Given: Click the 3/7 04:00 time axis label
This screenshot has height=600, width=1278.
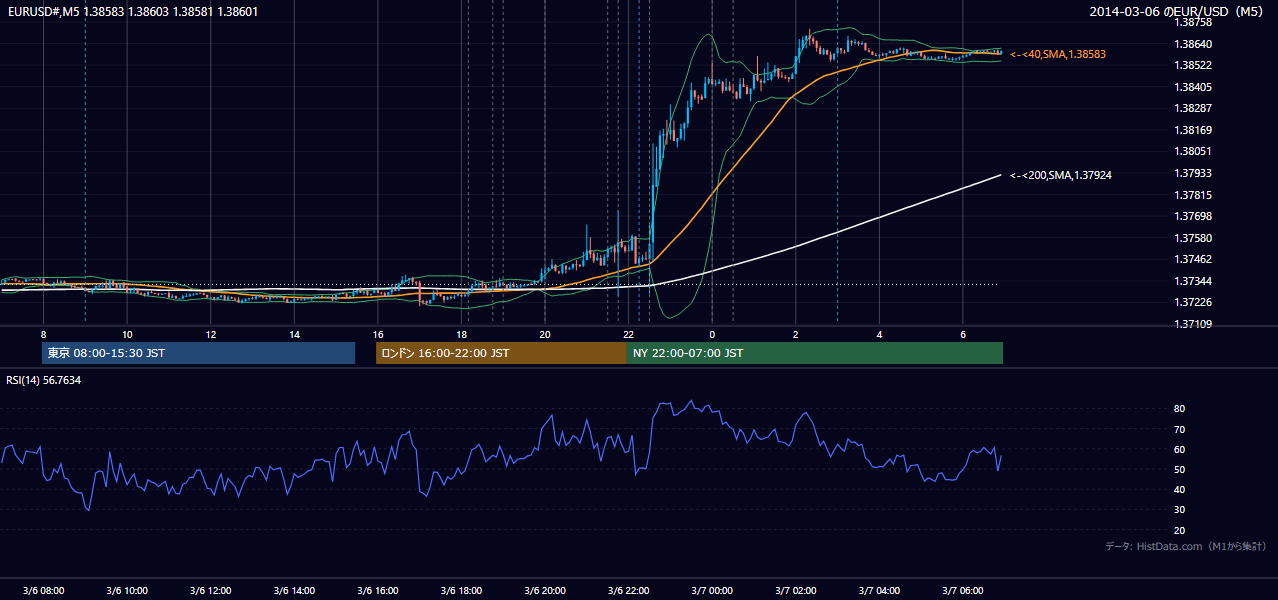Looking at the screenshot, I should pos(879,590).
